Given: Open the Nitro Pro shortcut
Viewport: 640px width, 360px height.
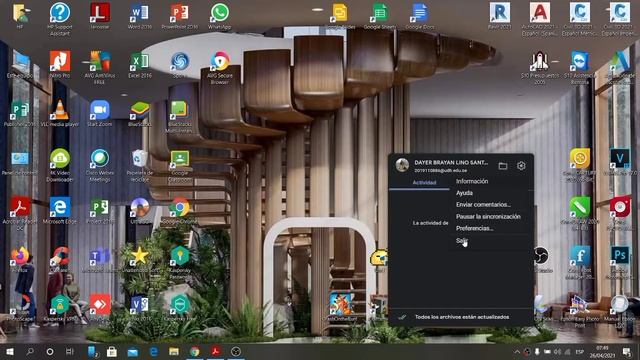Looking at the screenshot, I should click(60, 64).
